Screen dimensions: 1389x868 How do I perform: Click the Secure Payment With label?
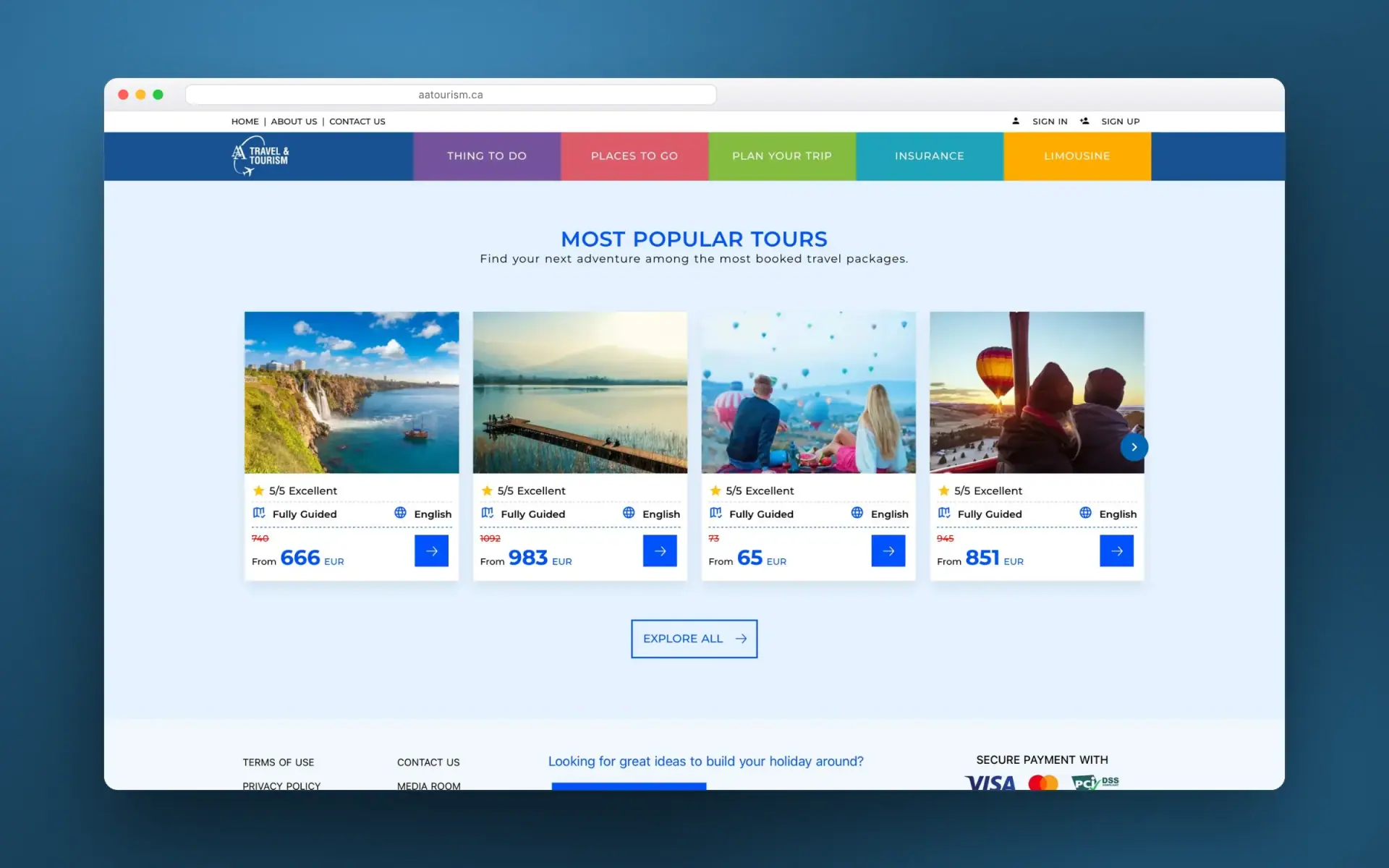[1042, 759]
